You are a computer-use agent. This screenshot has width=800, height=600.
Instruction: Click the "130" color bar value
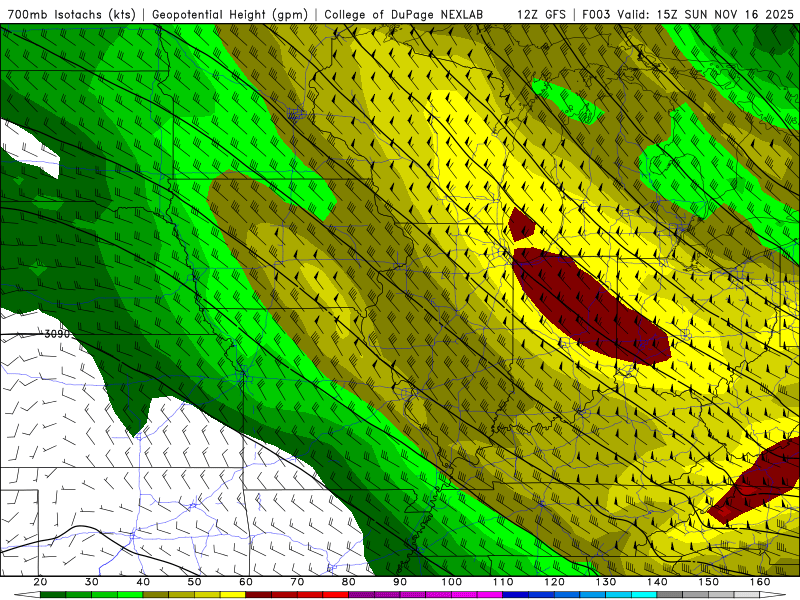606,582
